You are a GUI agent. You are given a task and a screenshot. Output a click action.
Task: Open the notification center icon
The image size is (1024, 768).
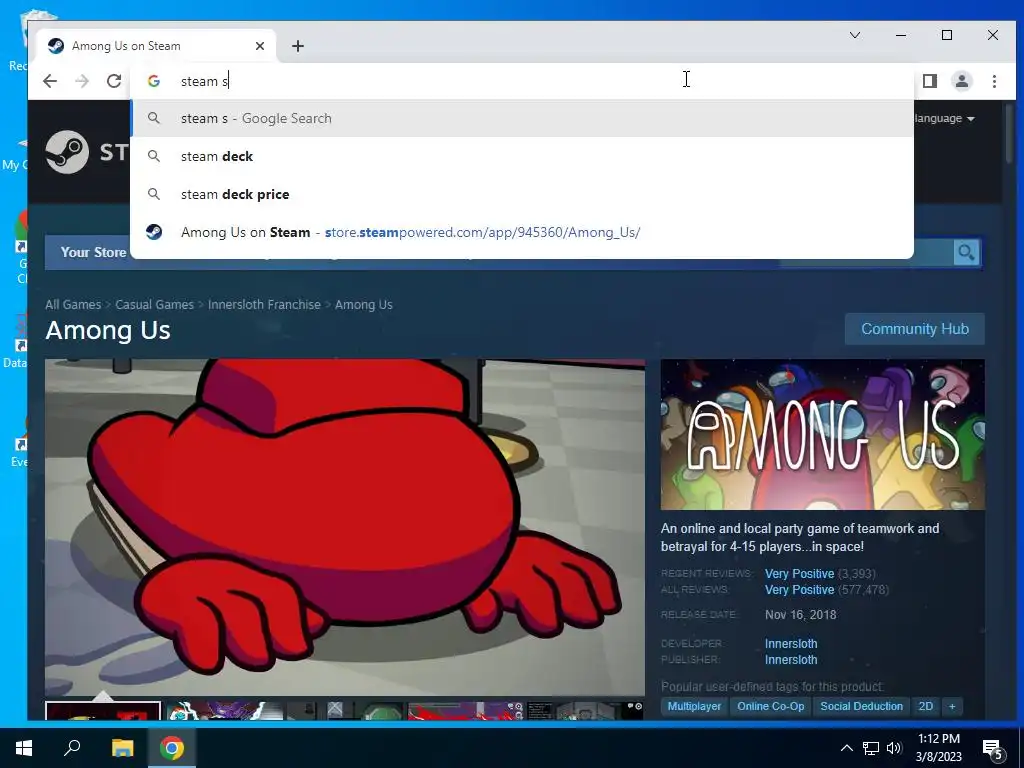point(992,749)
